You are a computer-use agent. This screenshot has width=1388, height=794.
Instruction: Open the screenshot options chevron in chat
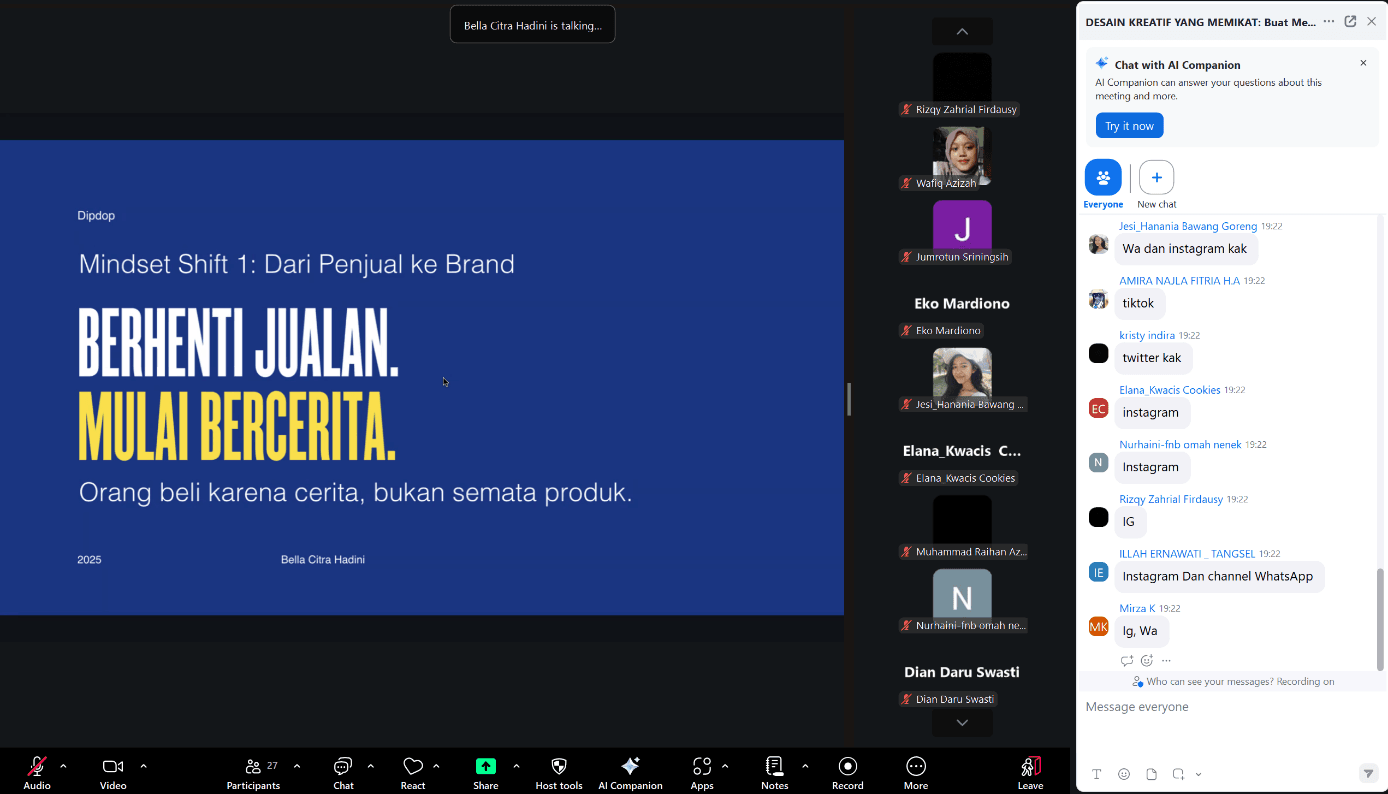click(1198, 774)
